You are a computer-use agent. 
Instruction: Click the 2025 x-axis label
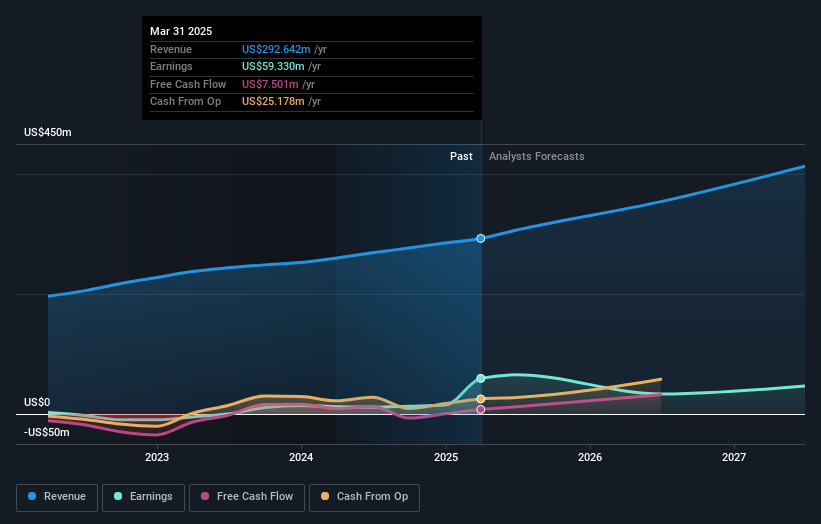tap(446, 457)
